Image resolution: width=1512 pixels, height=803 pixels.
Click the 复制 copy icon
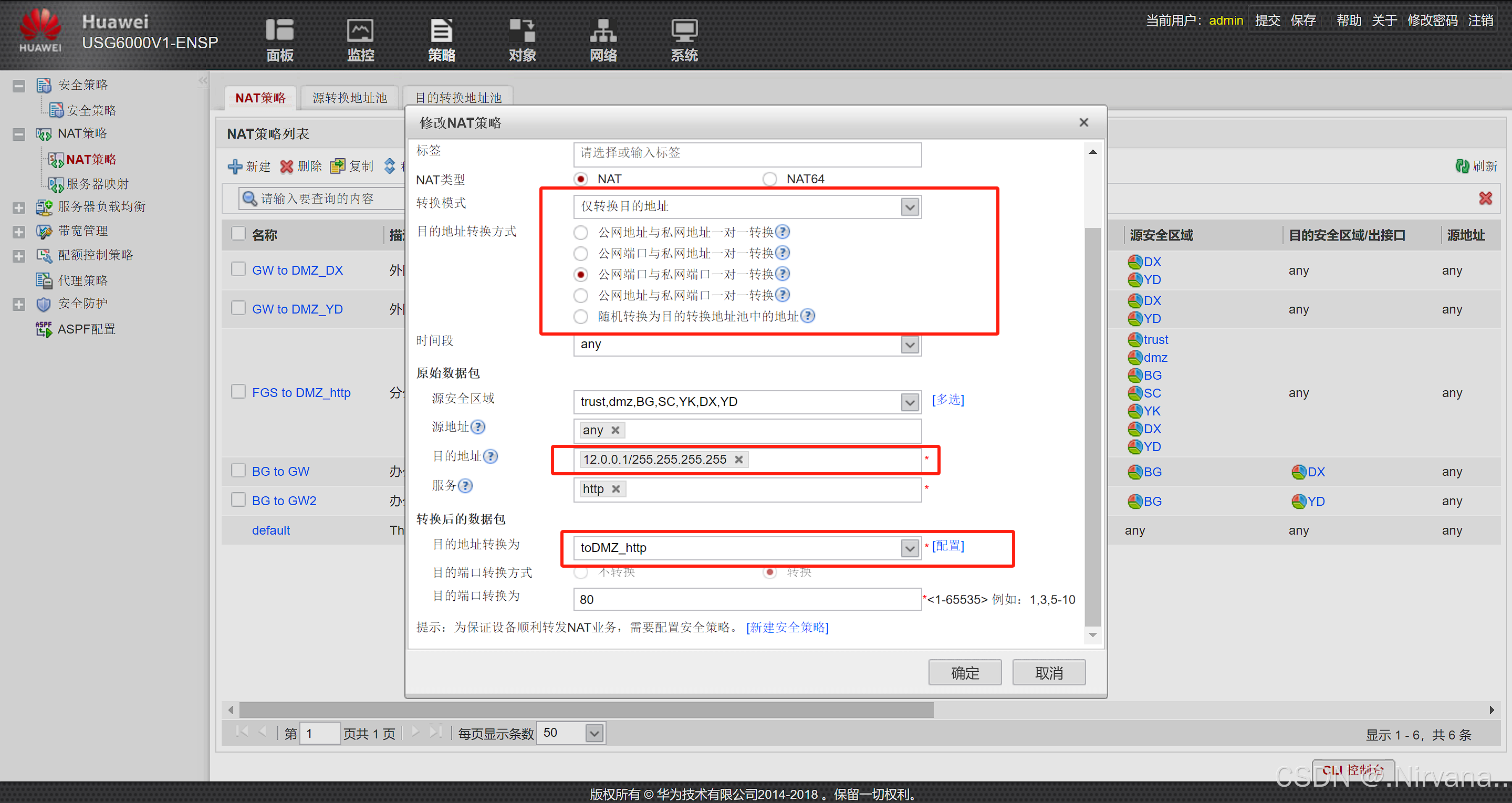pos(338,166)
